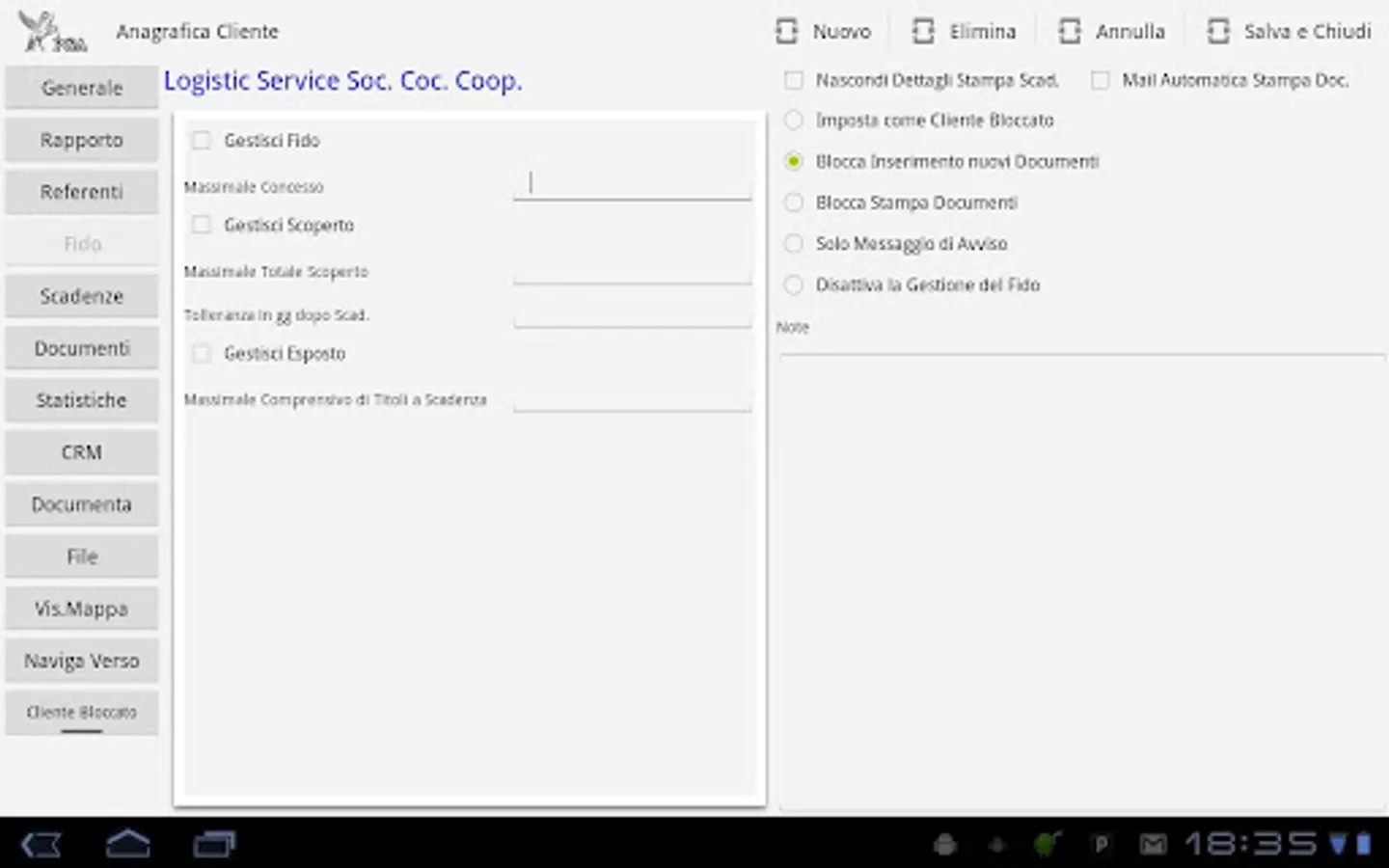The width and height of the screenshot is (1389, 868).
Task: Tap the Naviga Verso button
Action: pyautogui.click(x=82, y=661)
